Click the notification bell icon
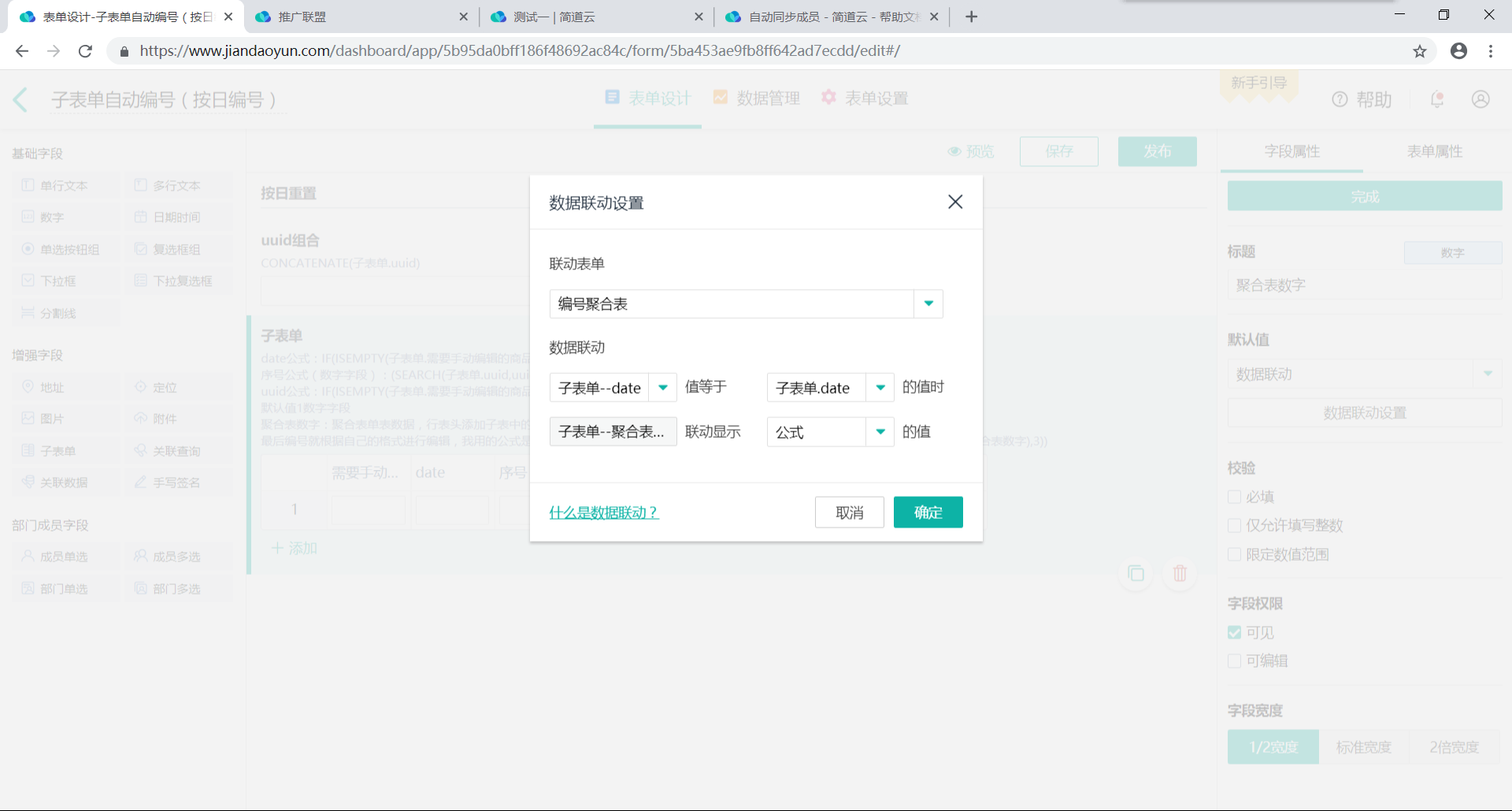This screenshot has width=1512, height=811. coord(1436,100)
